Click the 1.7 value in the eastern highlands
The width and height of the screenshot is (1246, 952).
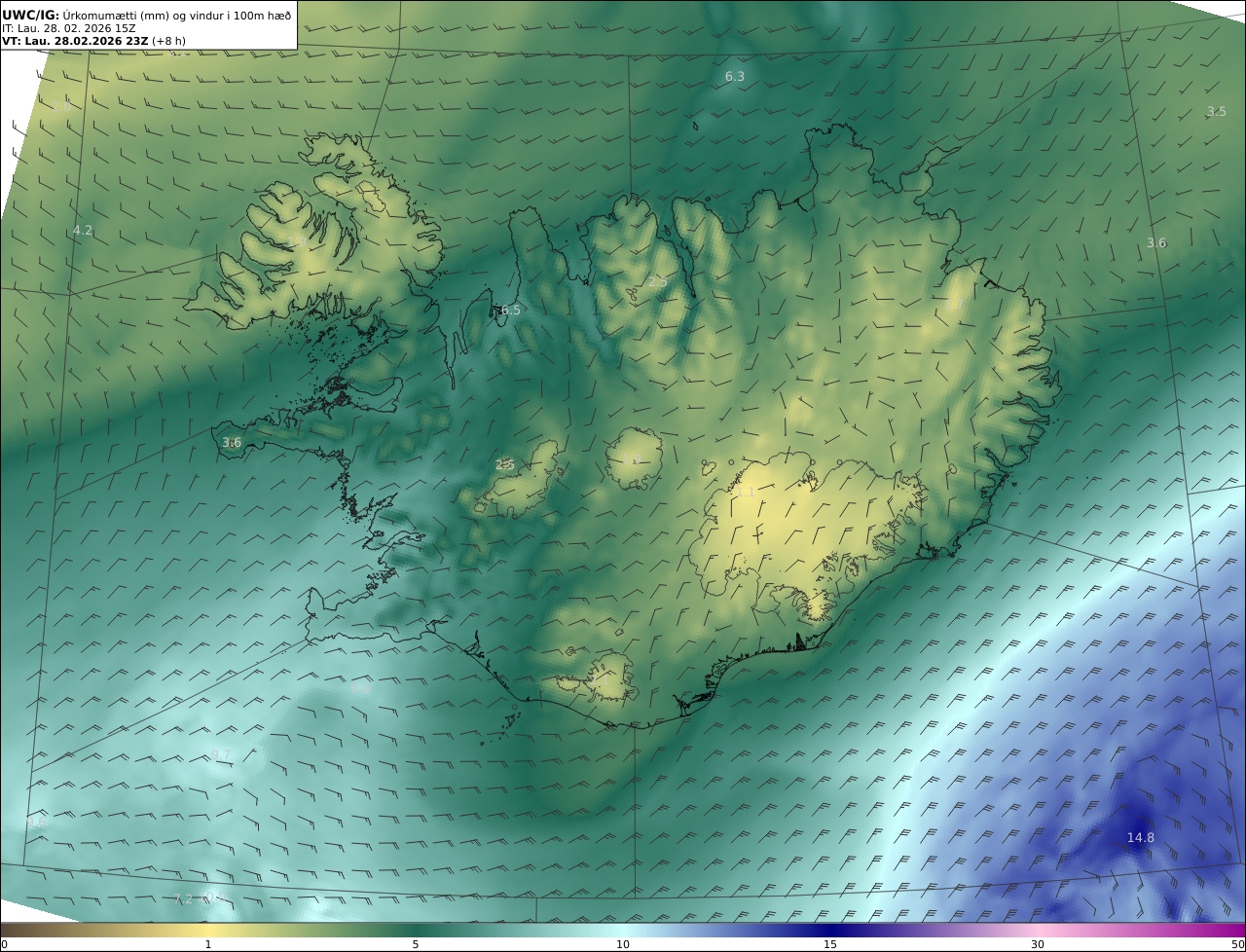(x=954, y=305)
